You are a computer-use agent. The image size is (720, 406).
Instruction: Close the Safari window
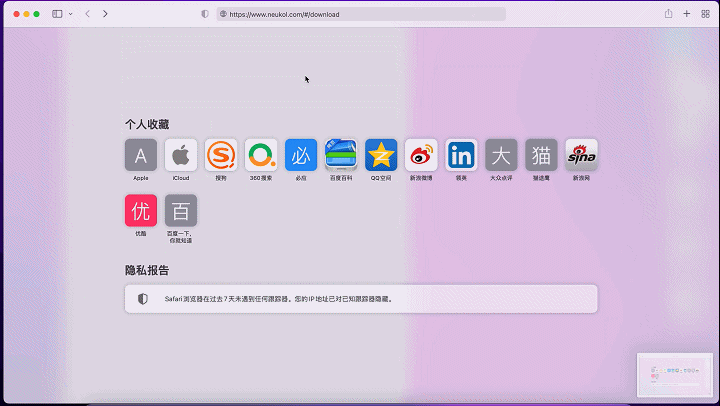[17, 14]
